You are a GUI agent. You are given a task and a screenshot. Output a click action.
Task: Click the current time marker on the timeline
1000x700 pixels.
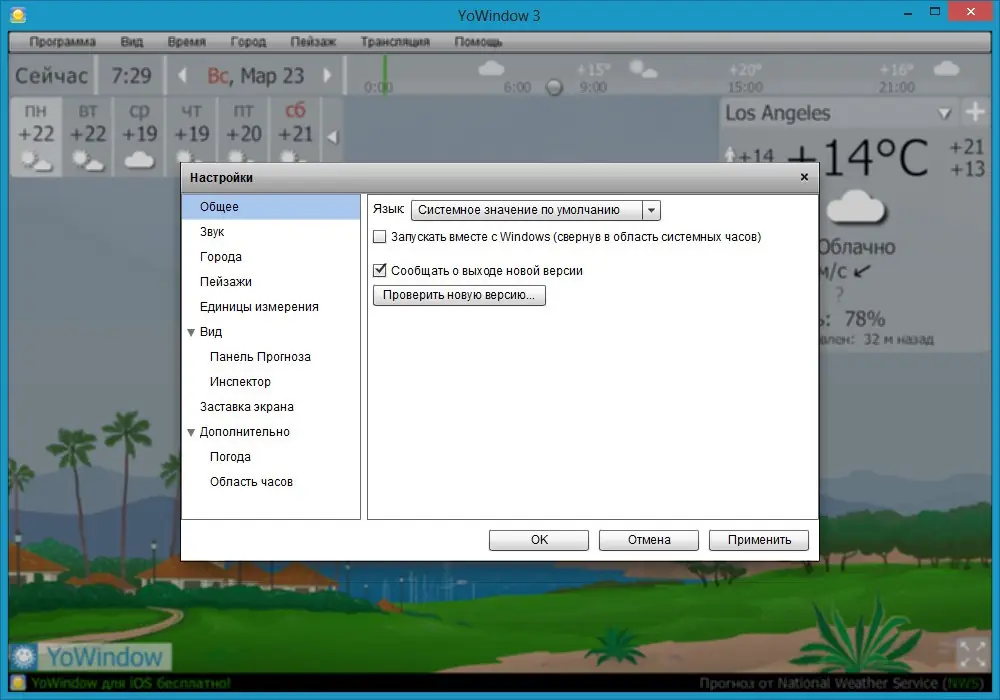(385, 75)
